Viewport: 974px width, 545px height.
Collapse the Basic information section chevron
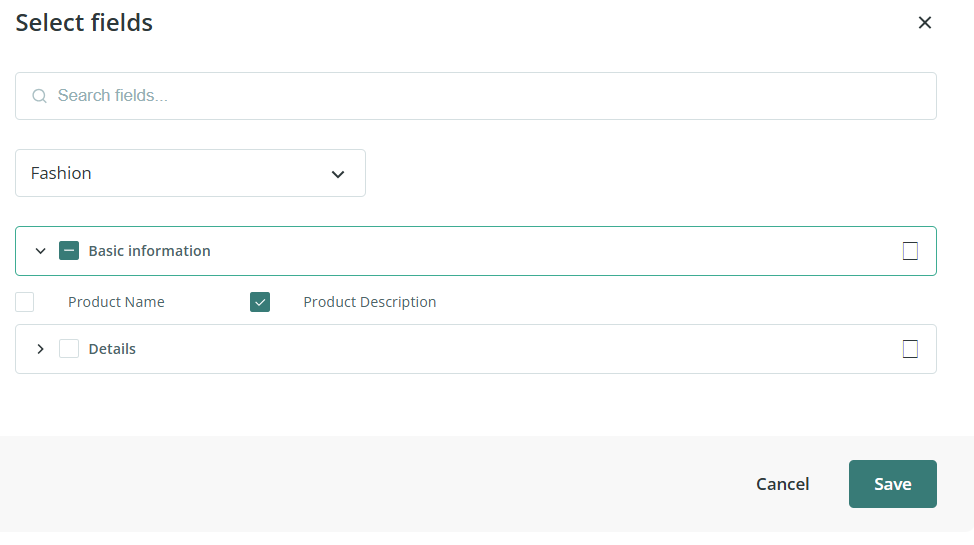pos(41,251)
